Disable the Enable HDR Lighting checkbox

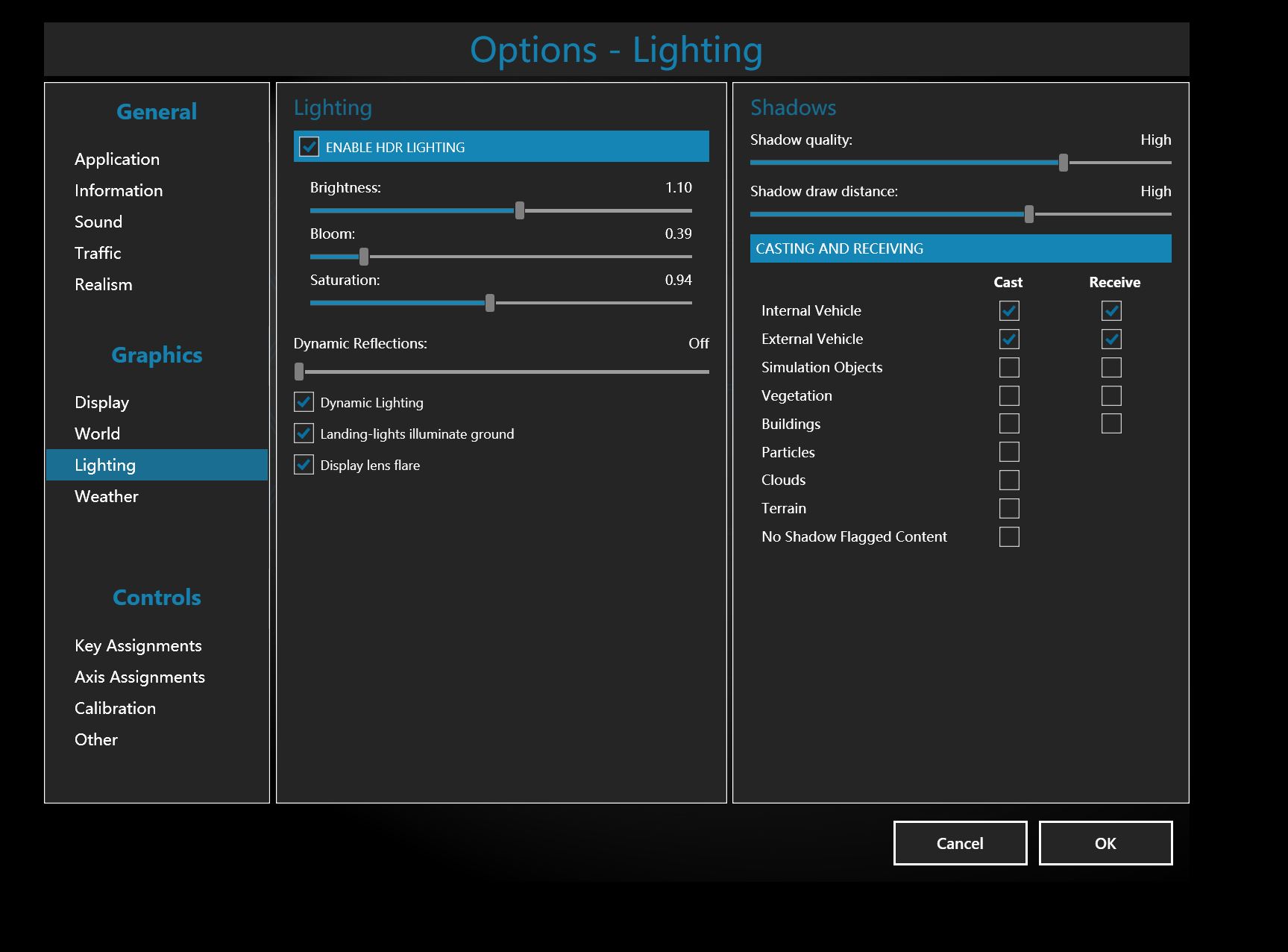(309, 147)
